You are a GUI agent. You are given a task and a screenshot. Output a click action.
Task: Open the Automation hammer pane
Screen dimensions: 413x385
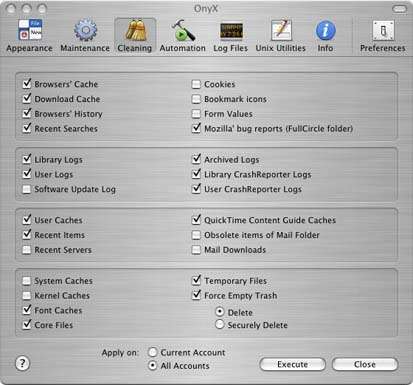pos(182,36)
